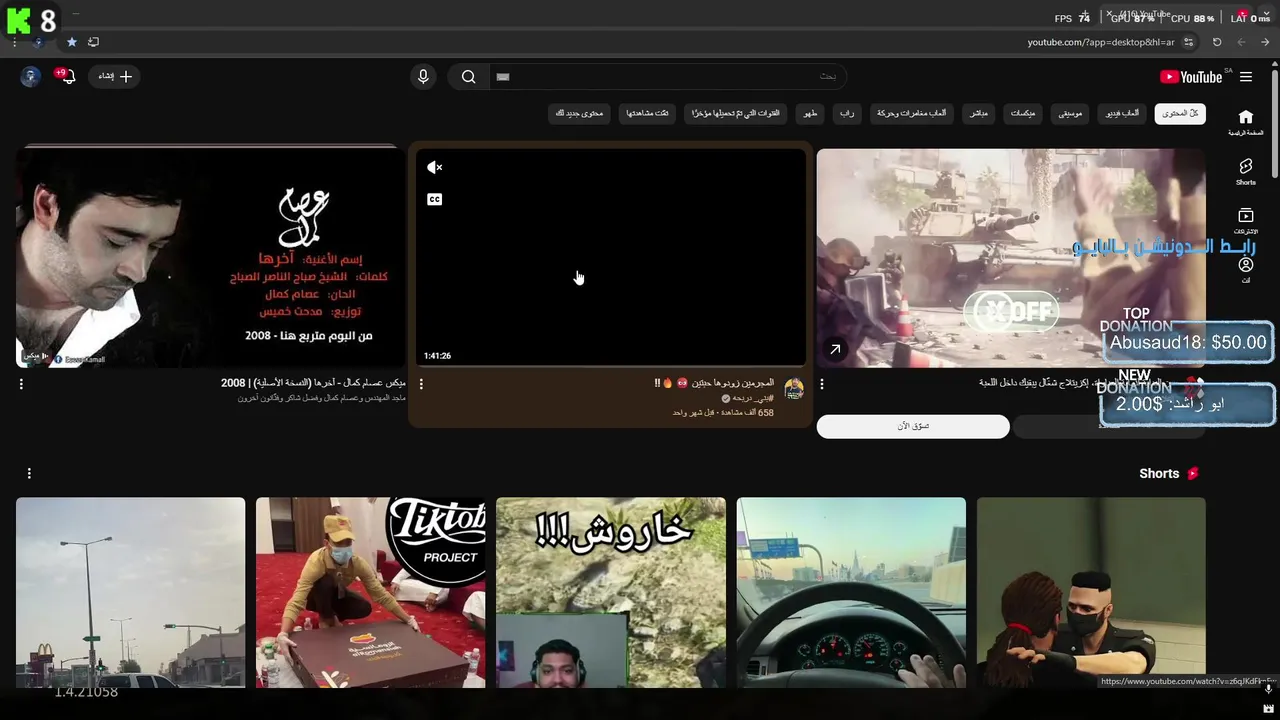Select the recently uploaded channels chip
The image size is (1280, 720).
coord(736,113)
